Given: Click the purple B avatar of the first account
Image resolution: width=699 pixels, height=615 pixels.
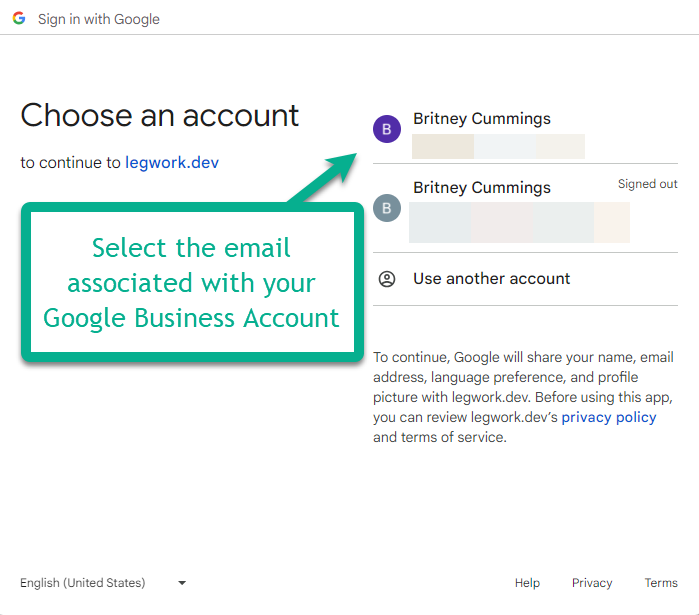Looking at the screenshot, I should click(x=387, y=130).
